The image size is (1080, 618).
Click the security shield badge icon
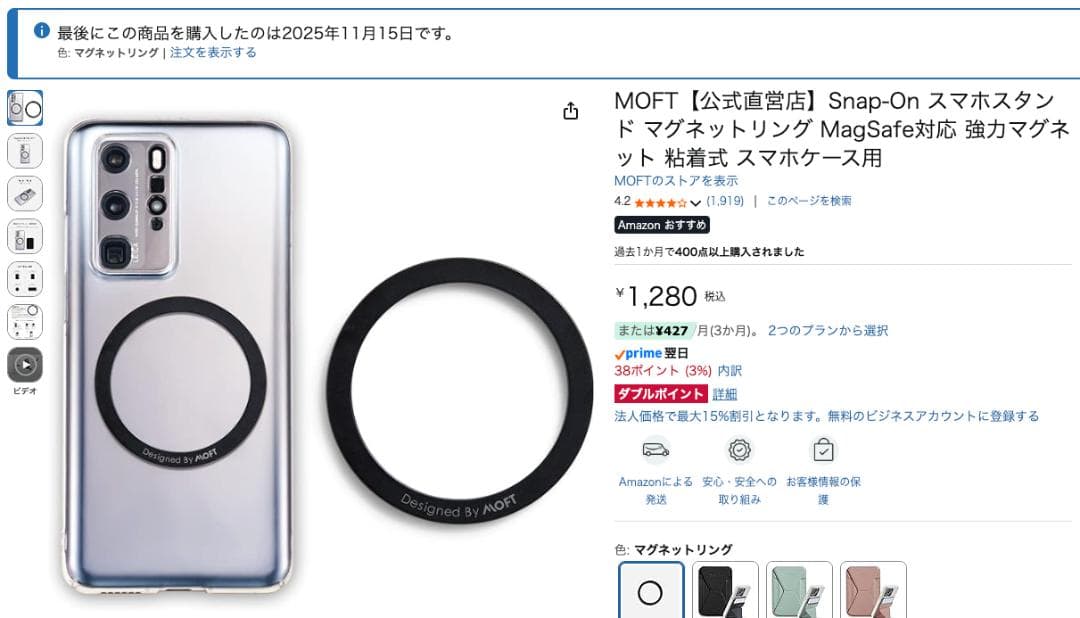[740, 451]
